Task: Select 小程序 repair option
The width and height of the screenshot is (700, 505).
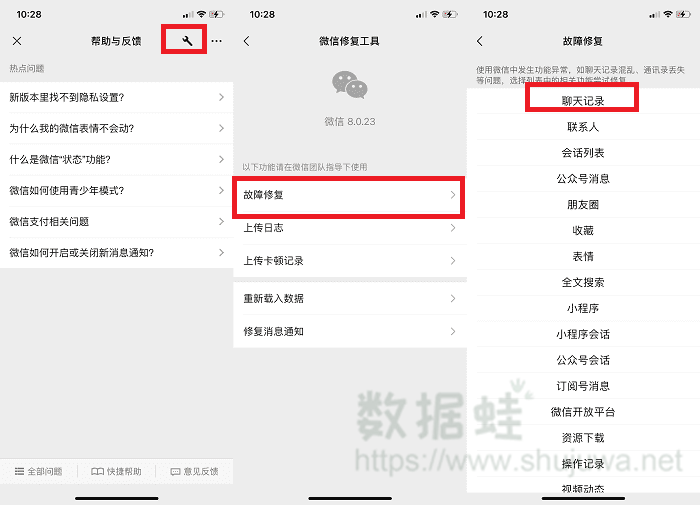Action: click(583, 308)
